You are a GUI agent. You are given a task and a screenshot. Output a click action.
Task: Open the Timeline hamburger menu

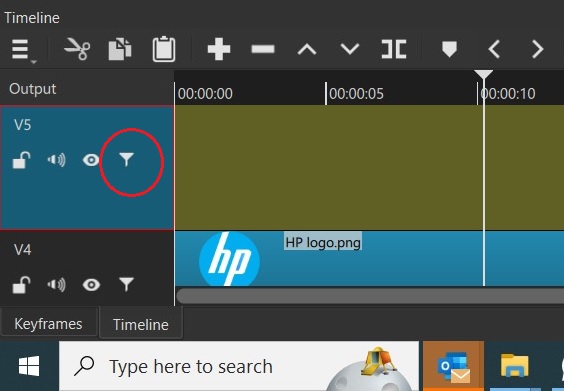click(x=22, y=50)
